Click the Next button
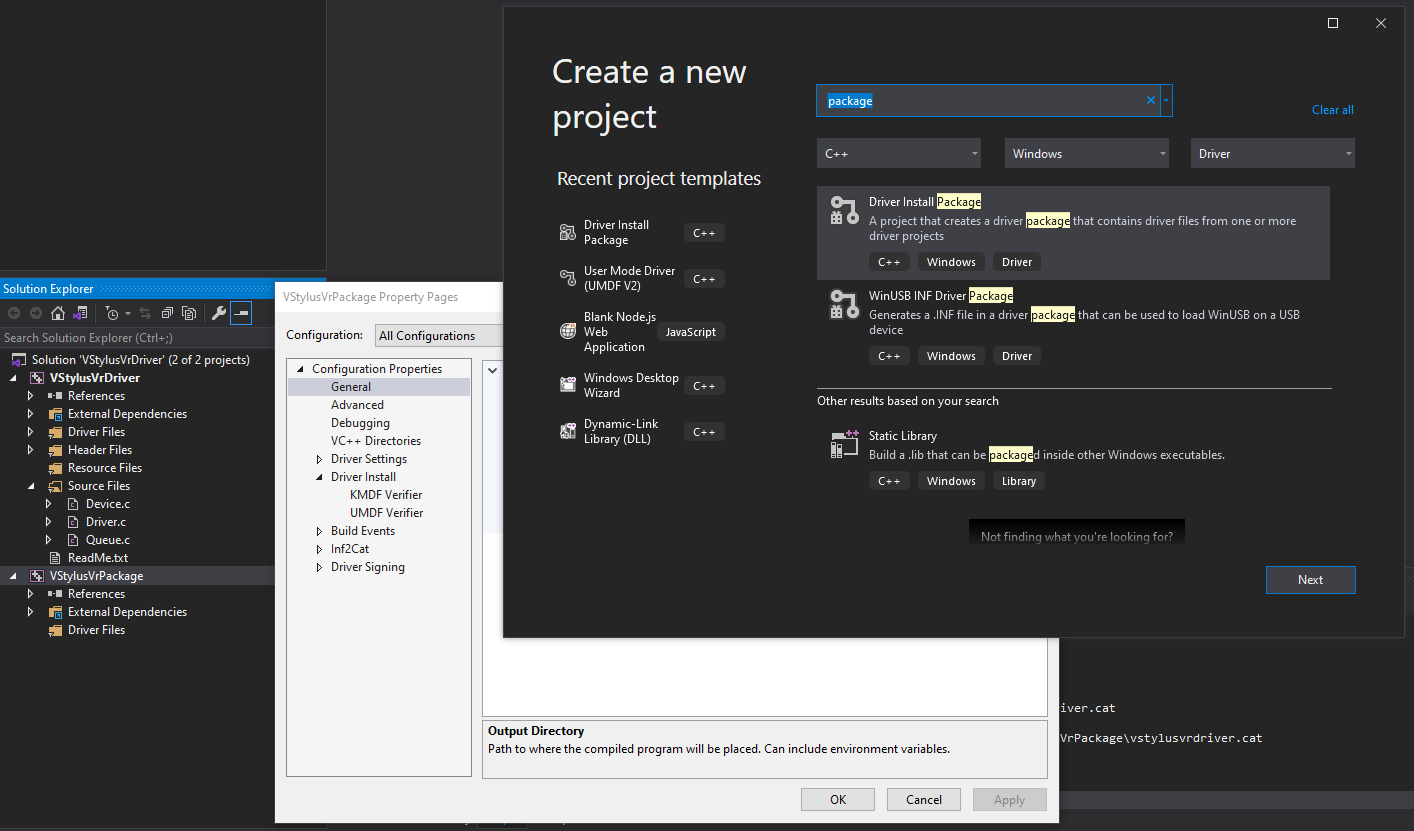Screen dimensions: 1414x831 (x=1310, y=579)
